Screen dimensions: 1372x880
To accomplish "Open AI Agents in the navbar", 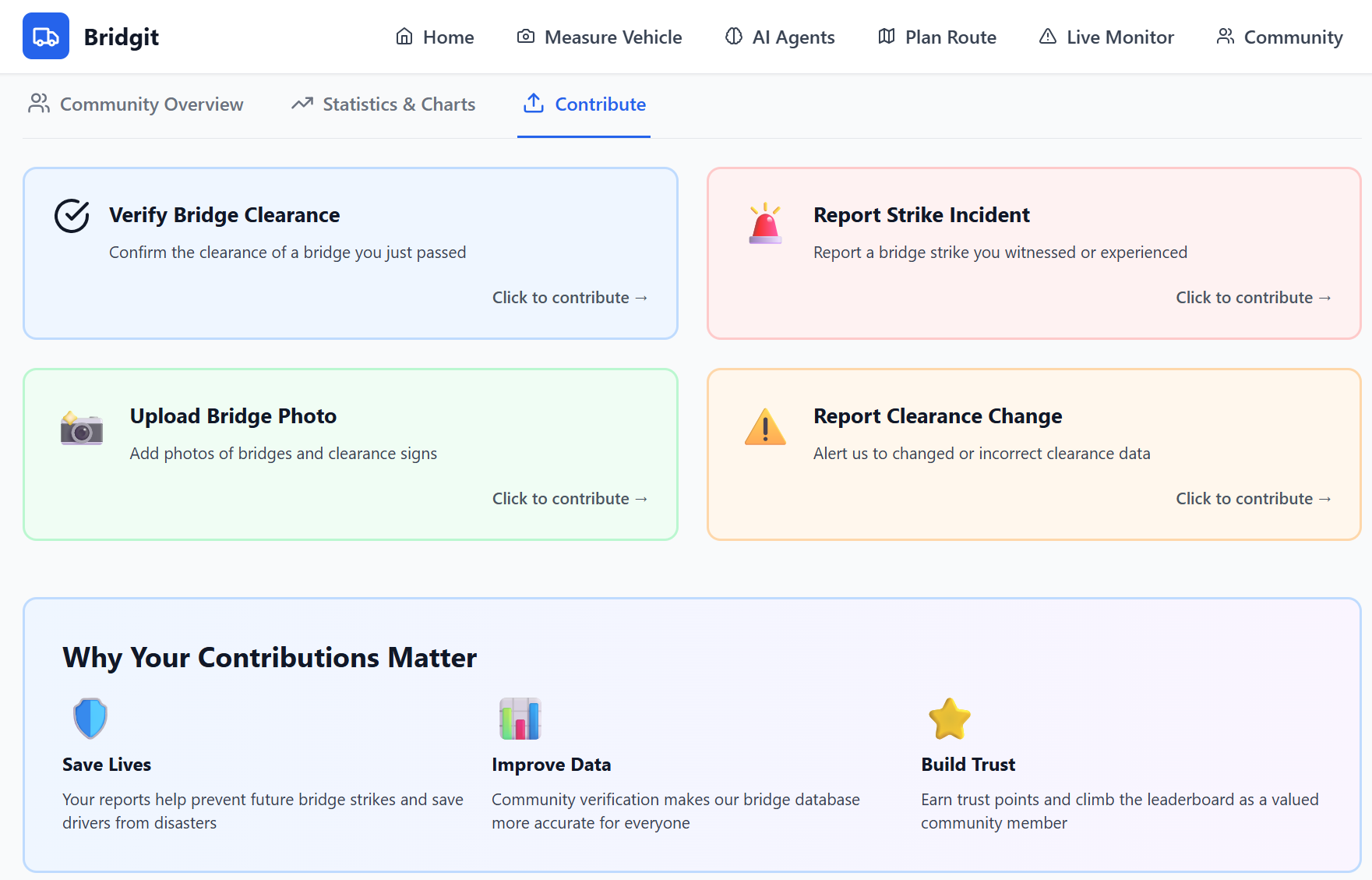I will click(x=779, y=37).
